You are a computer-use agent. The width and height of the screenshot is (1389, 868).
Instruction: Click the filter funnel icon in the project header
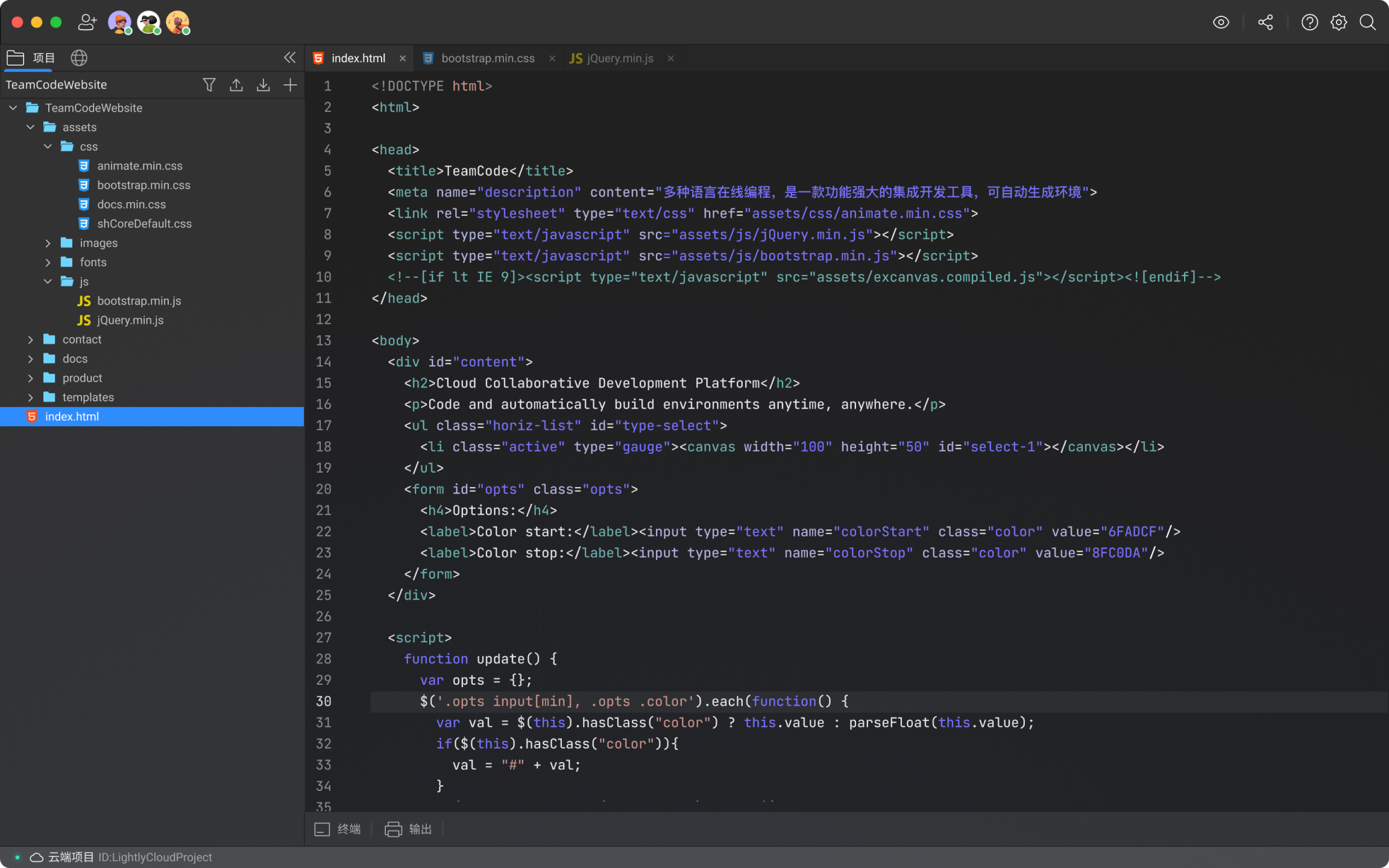click(209, 85)
